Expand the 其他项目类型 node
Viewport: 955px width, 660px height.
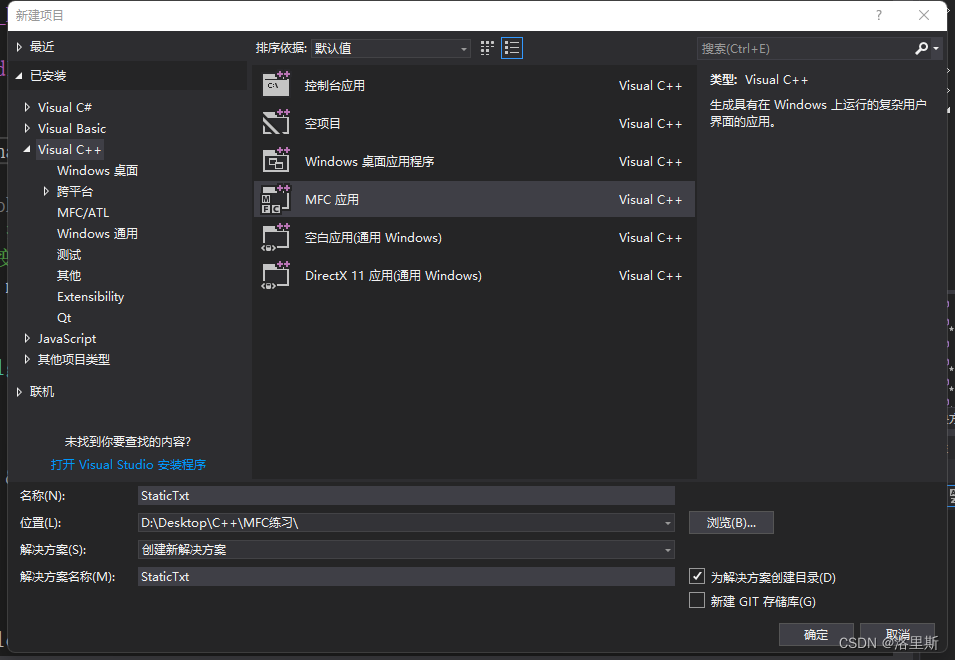(x=27, y=359)
